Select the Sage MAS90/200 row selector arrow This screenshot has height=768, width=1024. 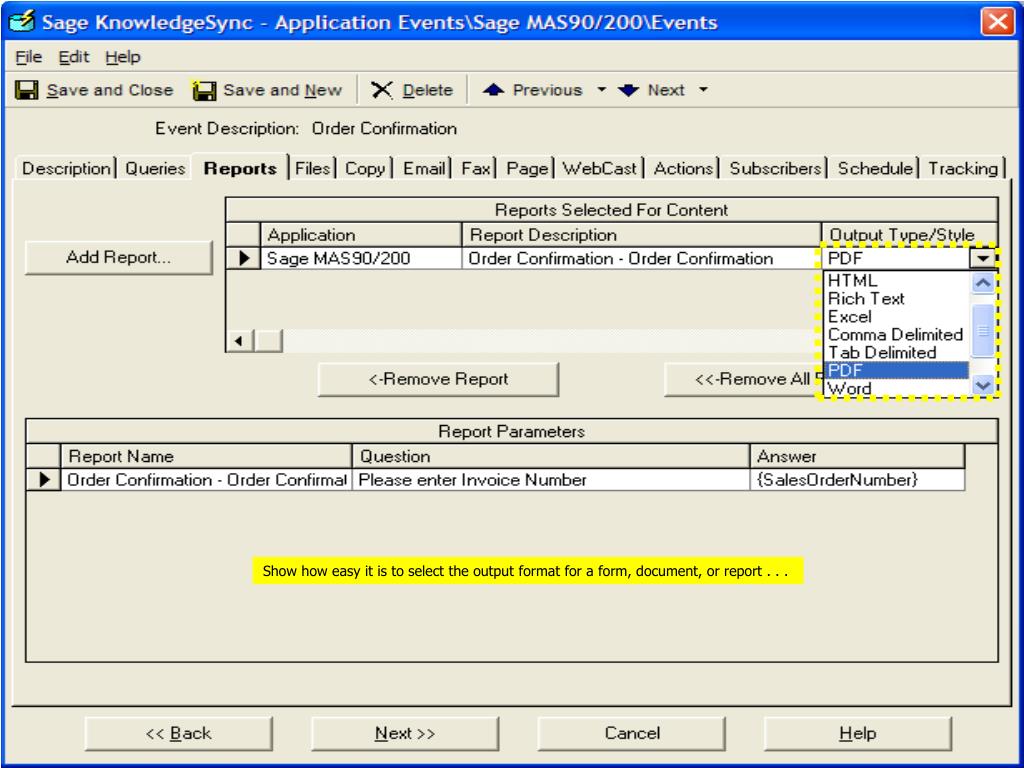244,258
